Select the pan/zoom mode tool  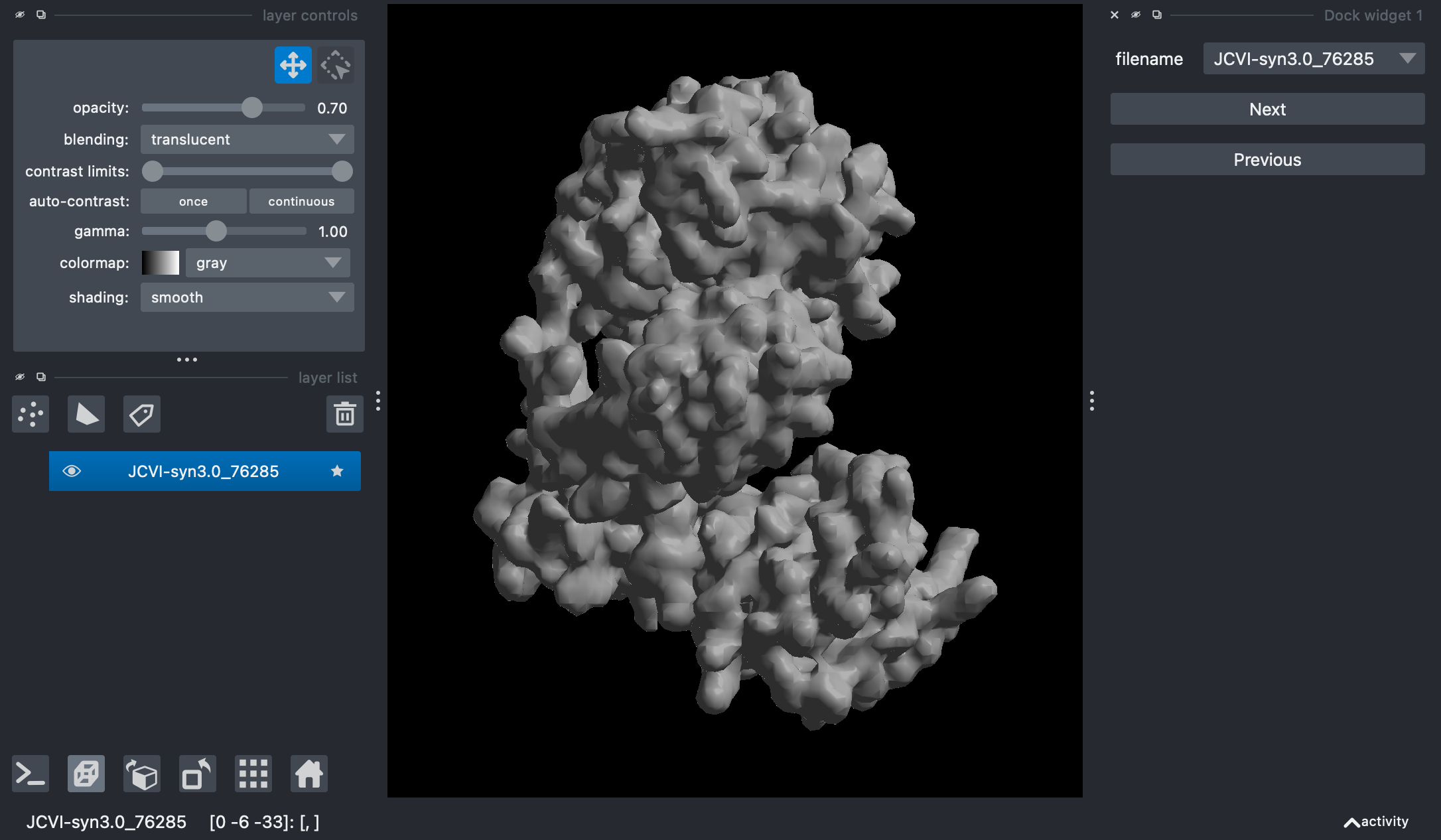(293, 65)
